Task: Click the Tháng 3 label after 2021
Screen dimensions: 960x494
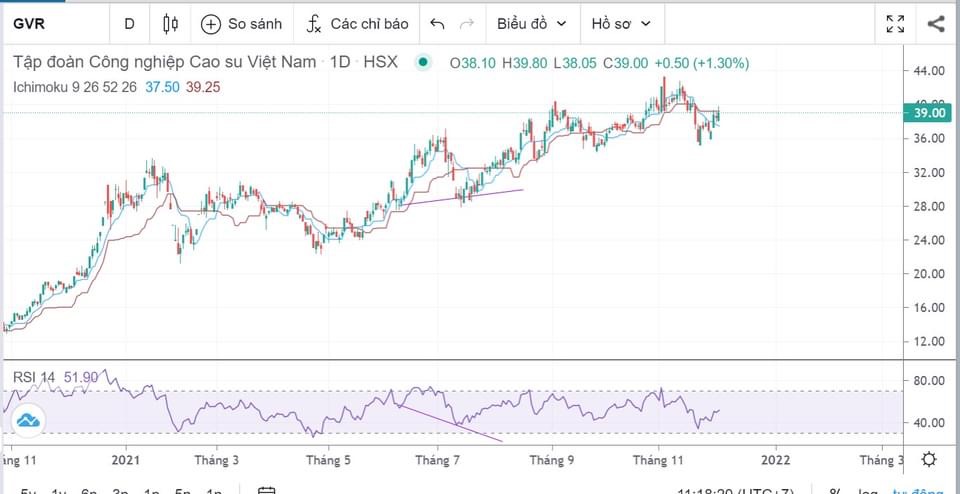Action: point(217,460)
